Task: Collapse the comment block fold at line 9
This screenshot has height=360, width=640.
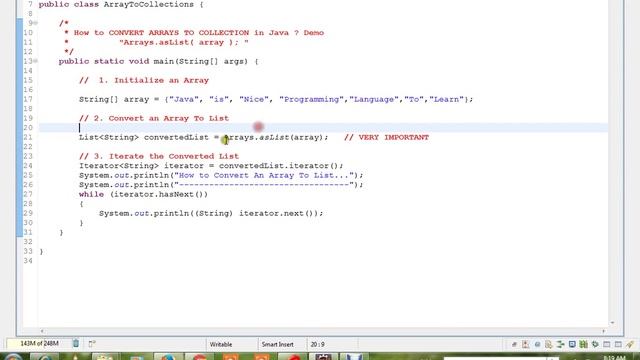Action: [x=36, y=23]
